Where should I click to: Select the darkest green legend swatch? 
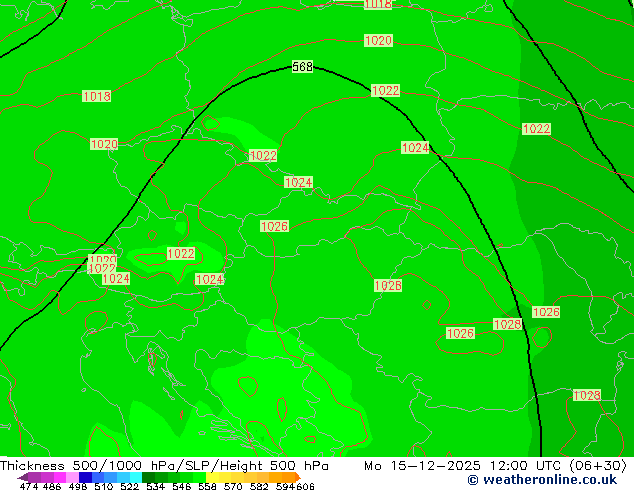[x=148, y=477]
